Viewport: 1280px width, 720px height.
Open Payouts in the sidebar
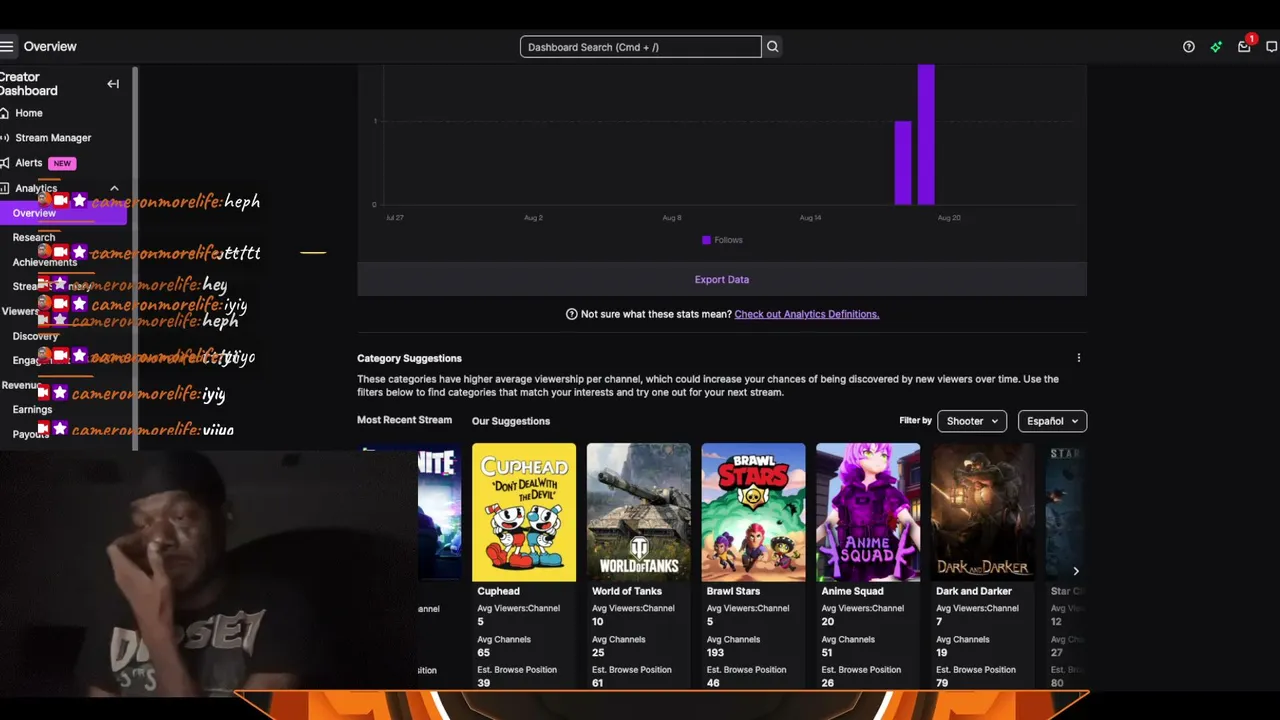tap(31, 434)
